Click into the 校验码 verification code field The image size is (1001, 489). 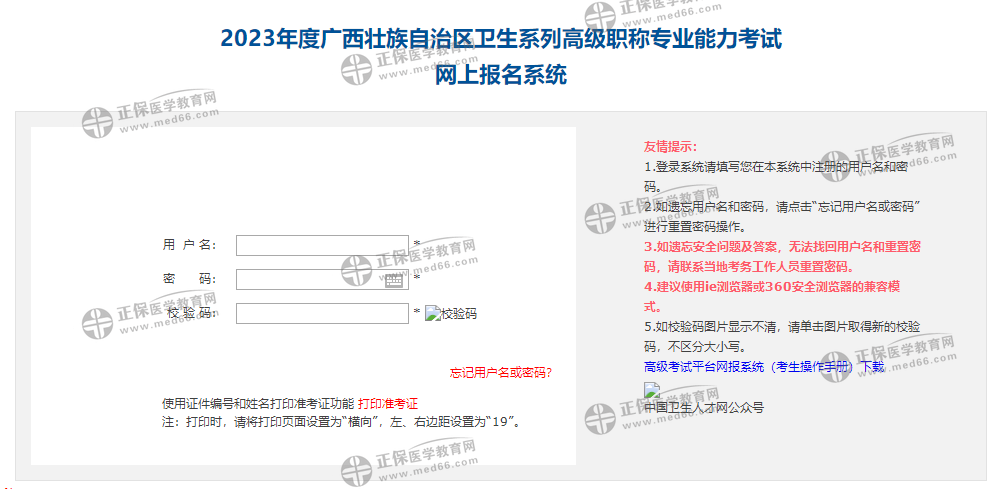click(322, 314)
